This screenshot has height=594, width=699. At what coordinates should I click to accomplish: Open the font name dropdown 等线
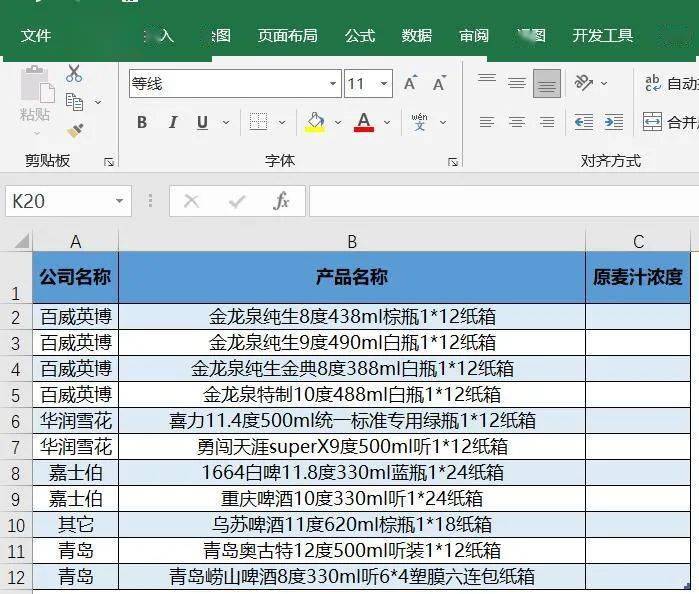[x=333, y=84]
